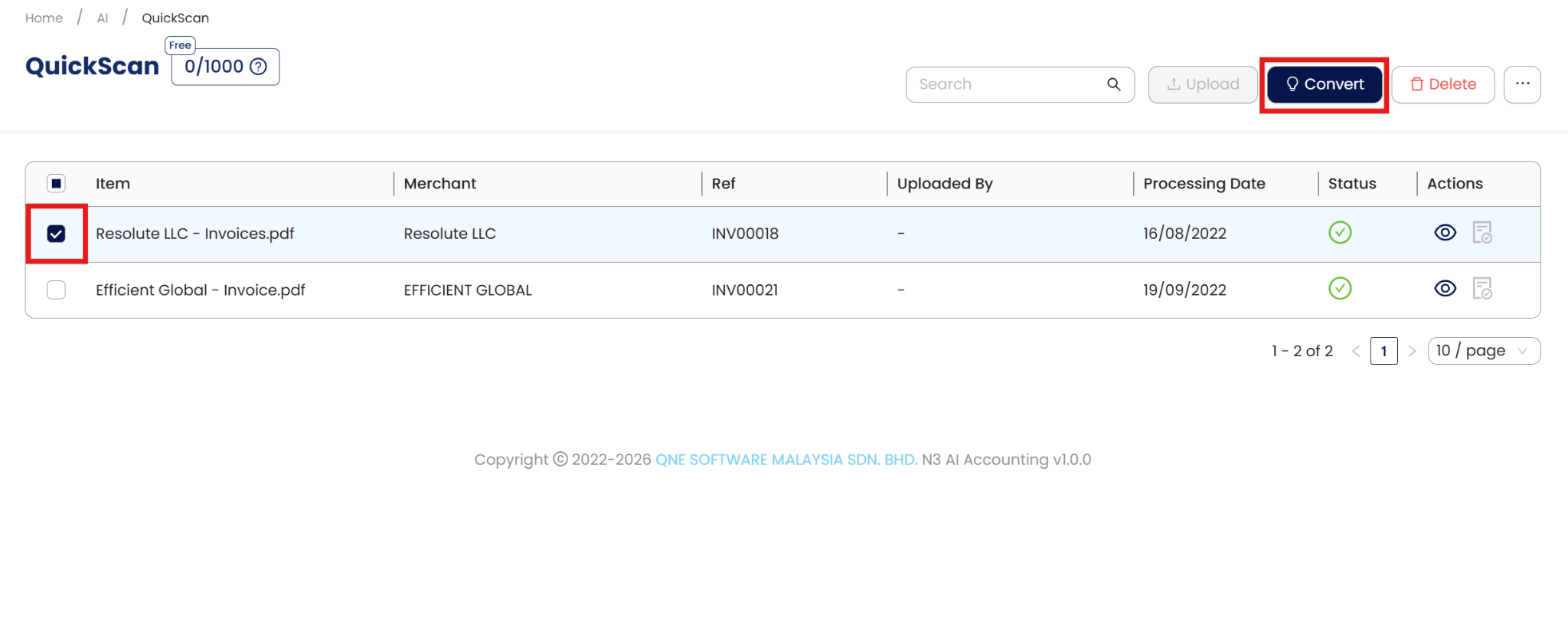Click the search magnifier icon

tap(1113, 84)
